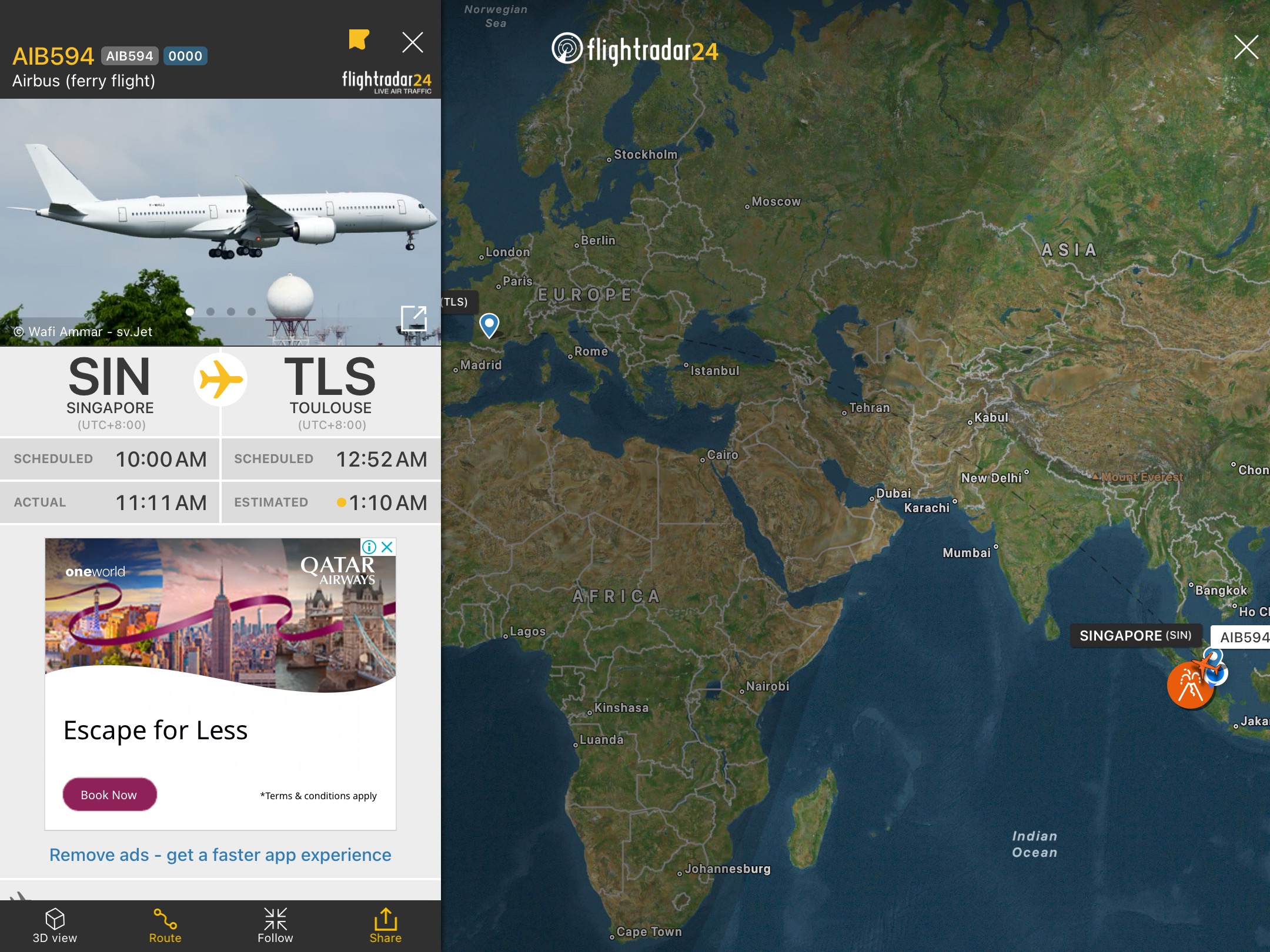Select the 0000 squawk code badge

(x=185, y=56)
